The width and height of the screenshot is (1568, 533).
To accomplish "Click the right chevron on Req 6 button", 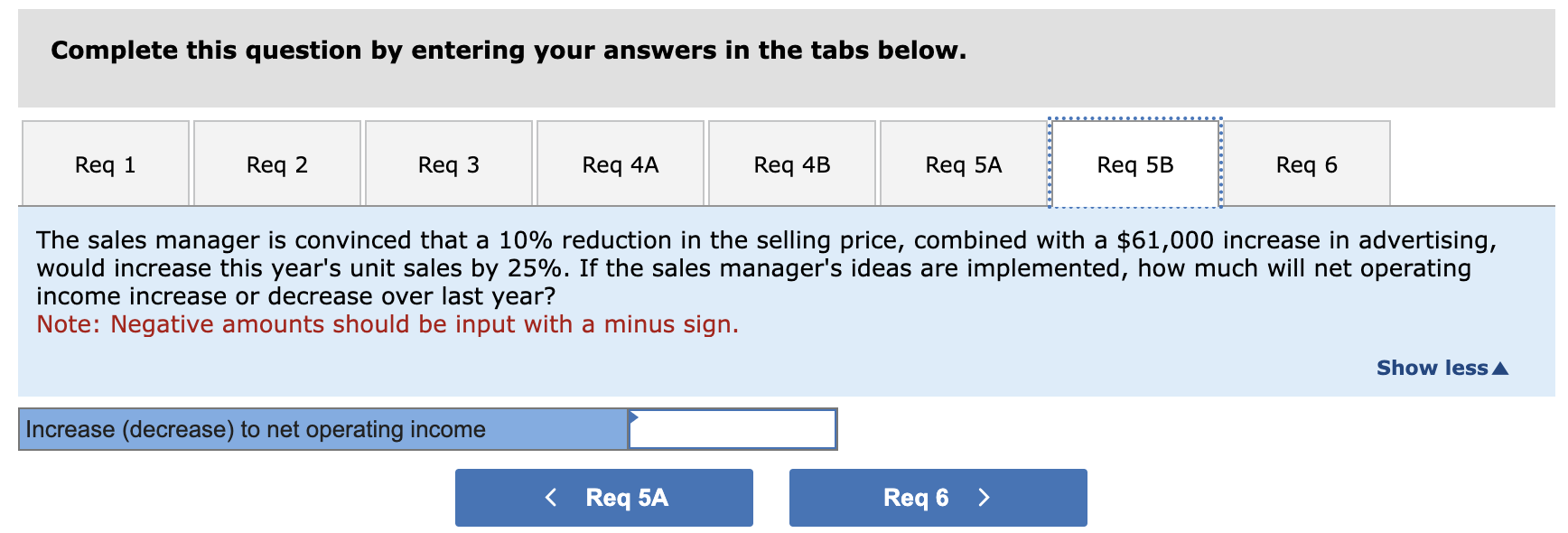I will 984,497.
